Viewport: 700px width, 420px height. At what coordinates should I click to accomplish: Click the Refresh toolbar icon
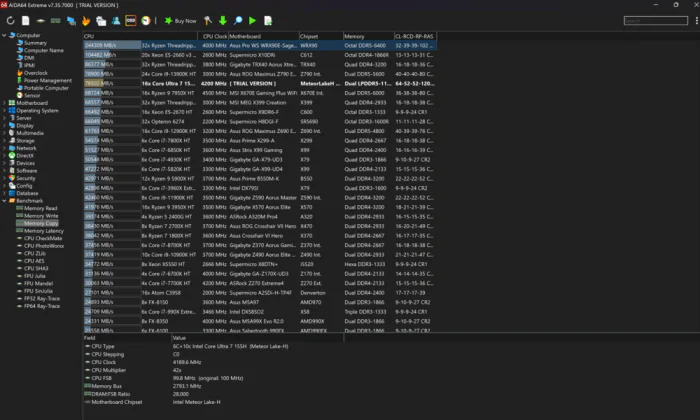tap(10, 21)
